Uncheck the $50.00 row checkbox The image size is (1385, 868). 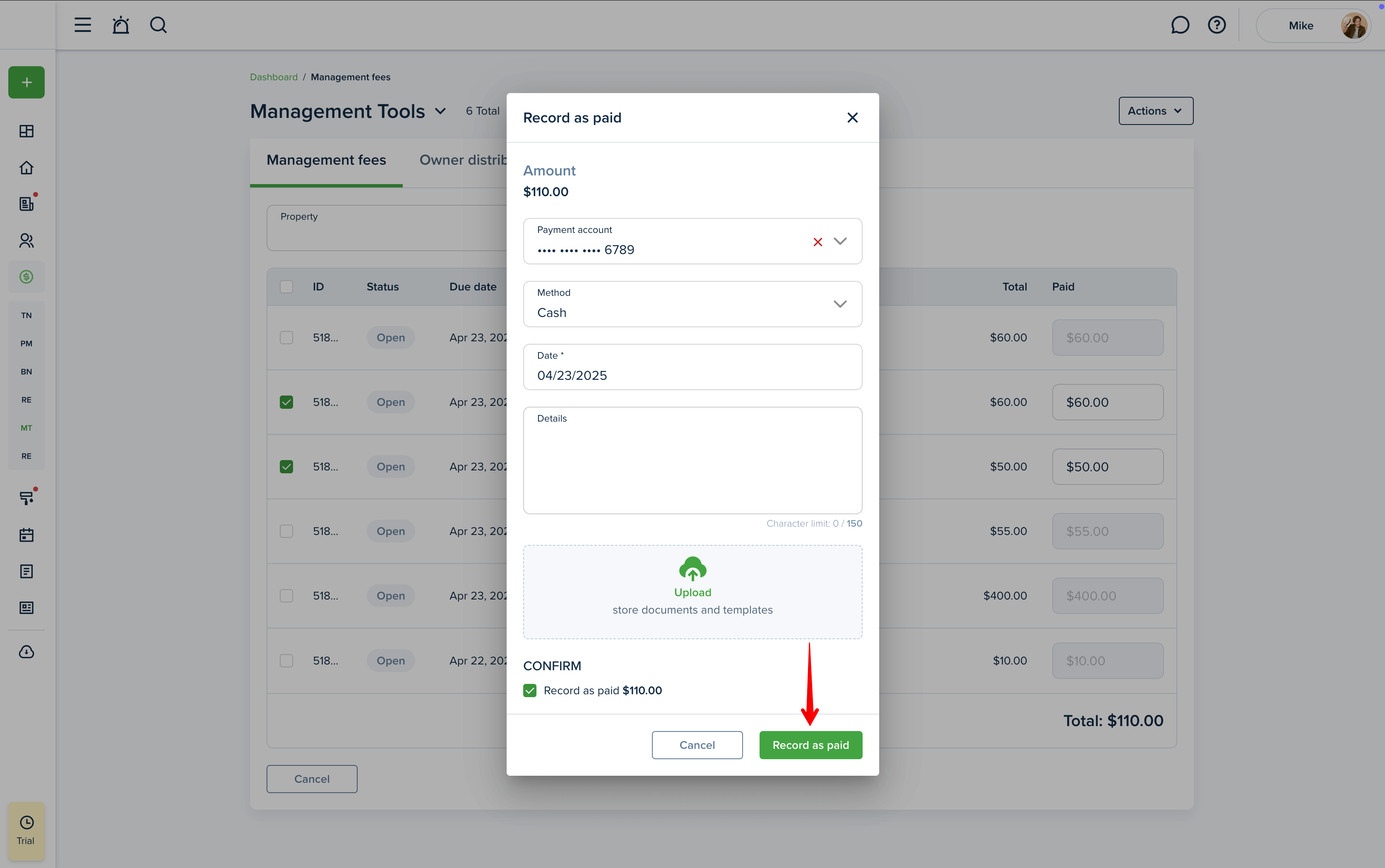[286, 467]
